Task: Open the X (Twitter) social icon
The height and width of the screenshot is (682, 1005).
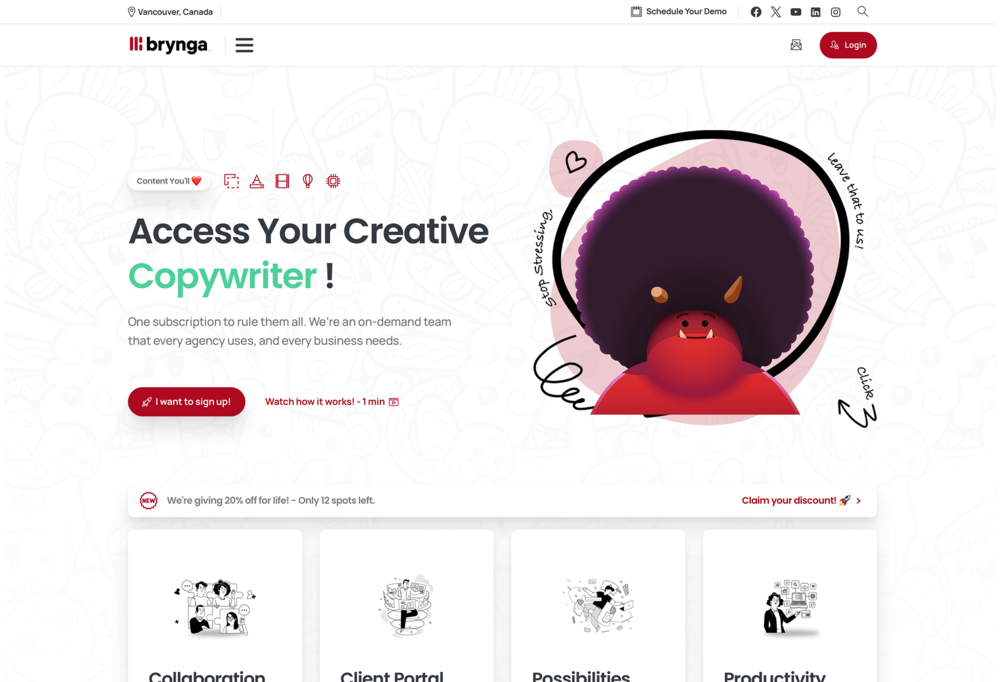Action: (776, 12)
